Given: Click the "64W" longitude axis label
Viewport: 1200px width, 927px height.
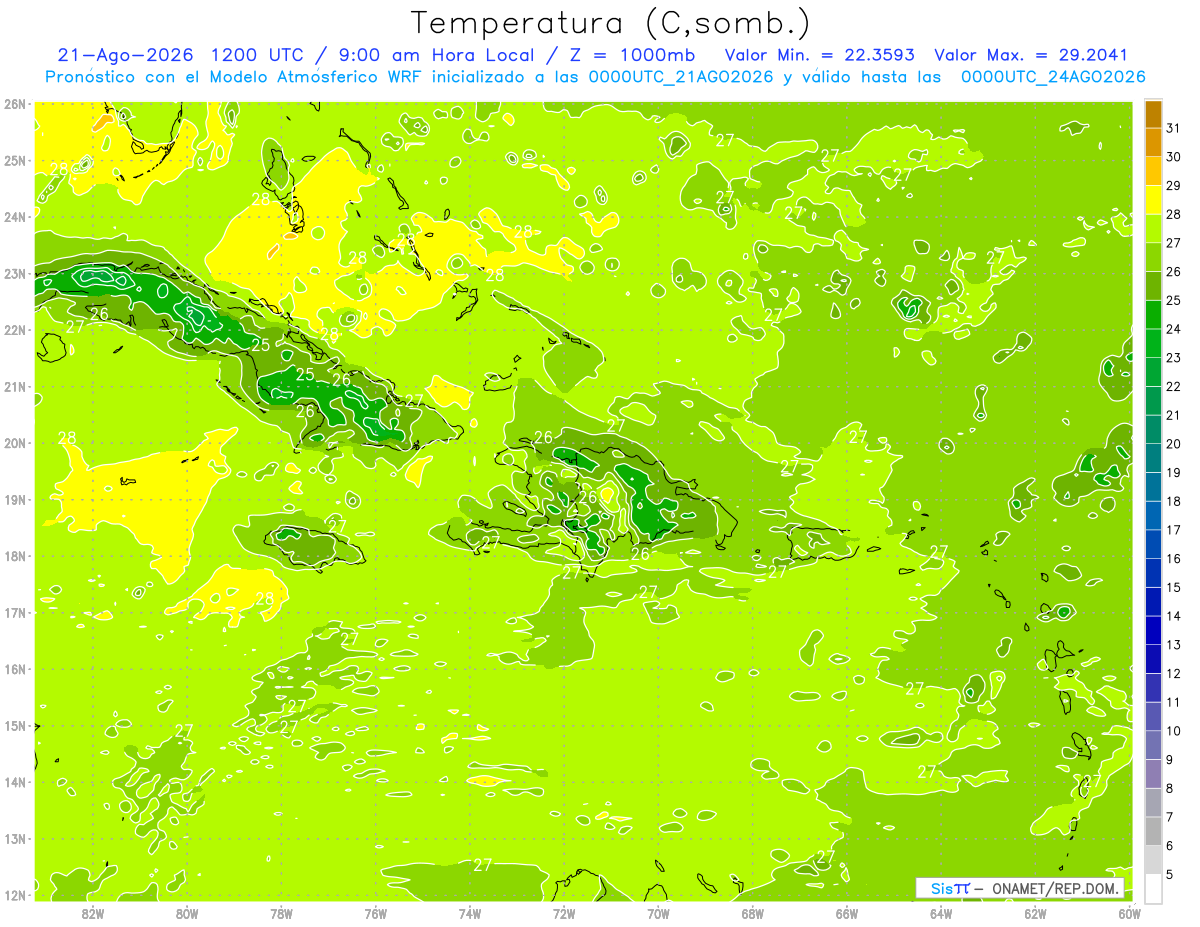Looking at the screenshot, I should click(941, 913).
